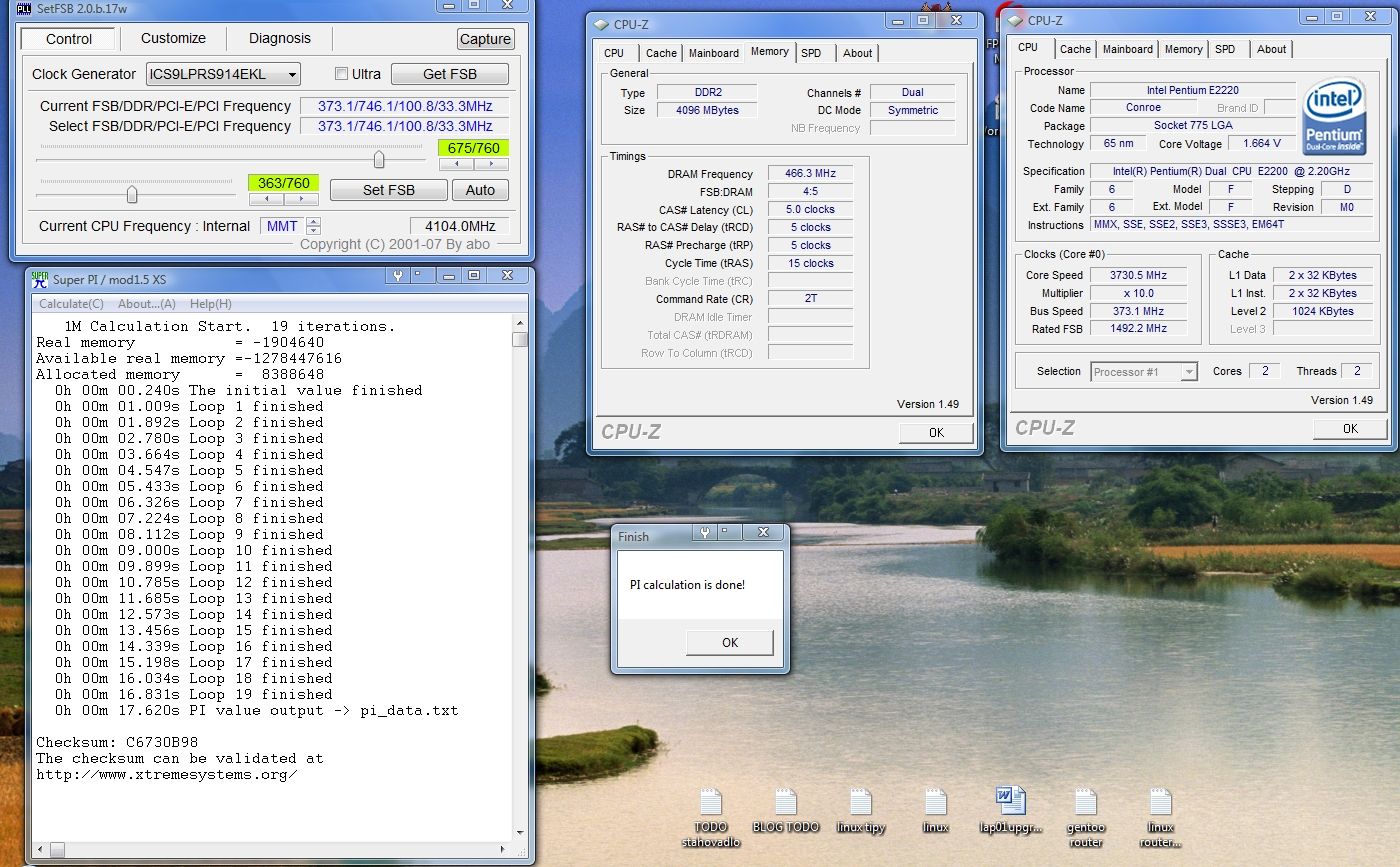Click the xtremesystems.org URL text
Image resolution: width=1400 pixels, height=867 pixels.
coord(167,774)
